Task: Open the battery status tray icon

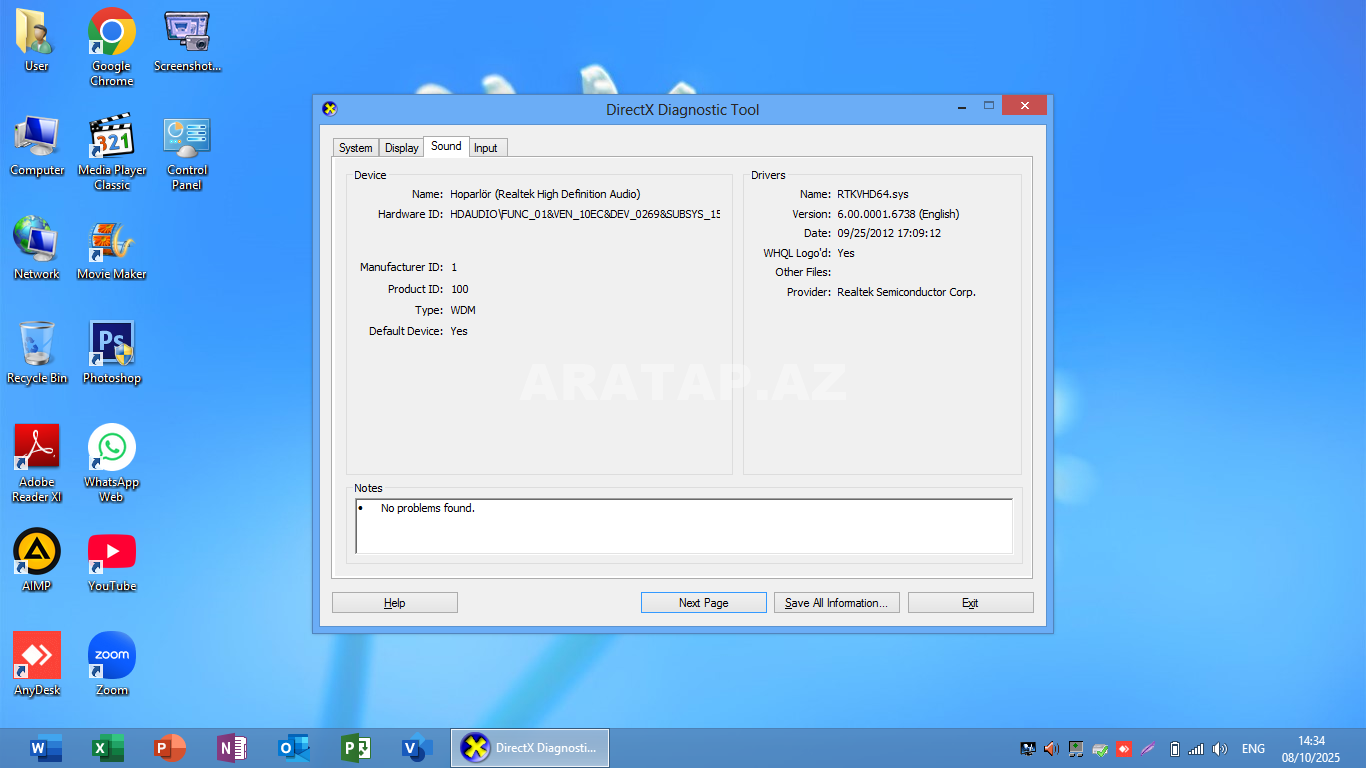Action: (x=1175, y=748)
